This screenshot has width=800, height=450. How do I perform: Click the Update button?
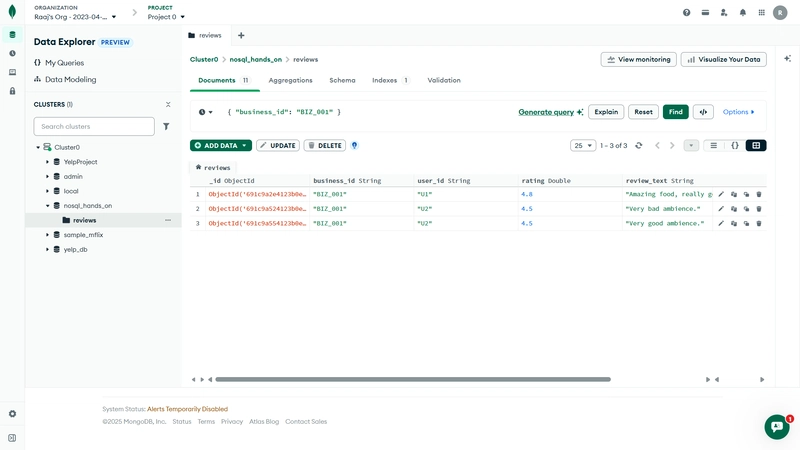[x=278, y=145]
